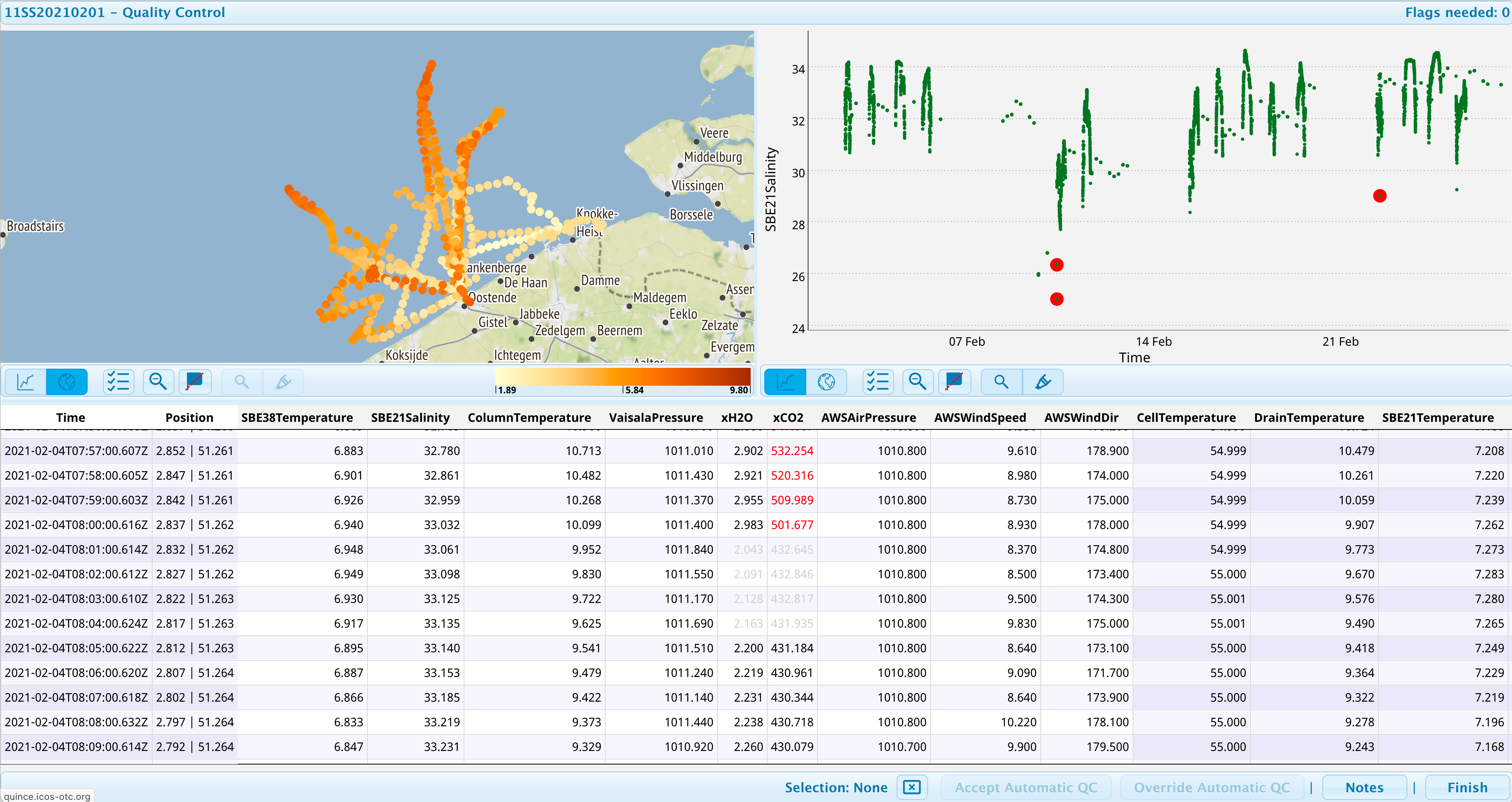Viewport: 1512px width, 802px height.
Task: Reset zoom on the left map panel
Action: 158,382
